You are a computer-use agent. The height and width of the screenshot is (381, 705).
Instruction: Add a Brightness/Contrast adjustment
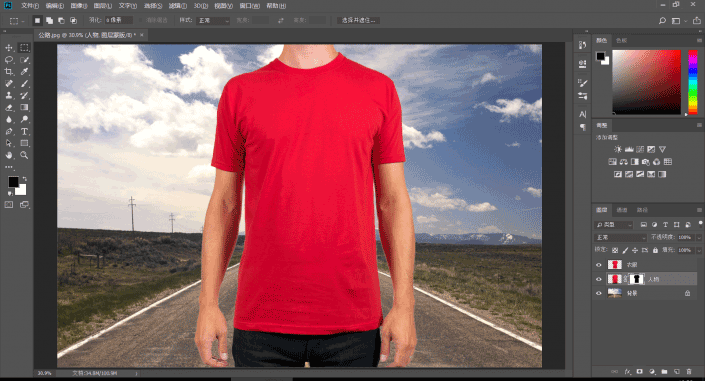[618, 149]
